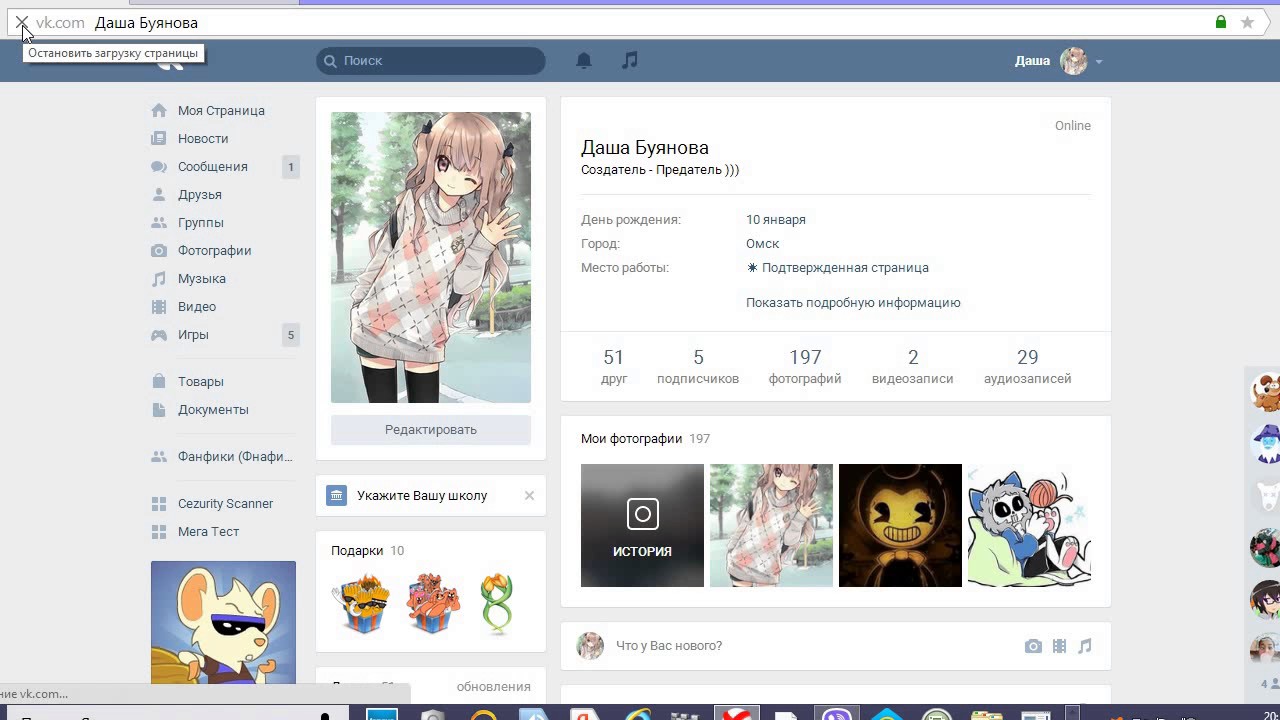
Task: Click the unread badge 1 on Сообщения
Action: (291, 167)
